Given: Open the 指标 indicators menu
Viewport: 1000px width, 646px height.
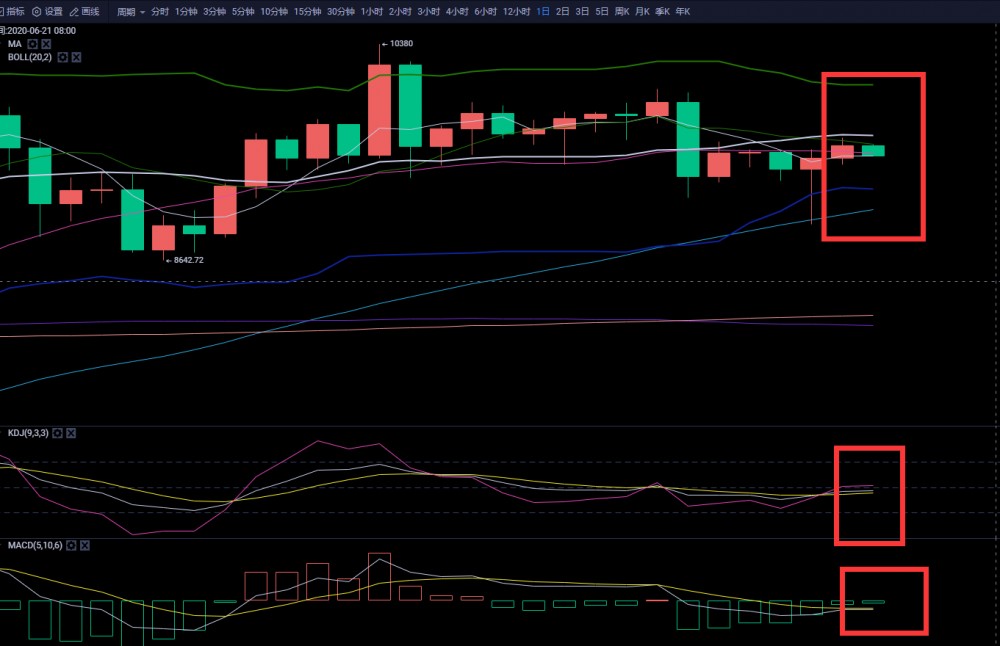Looking at the screenshot, I should point(12,12).
